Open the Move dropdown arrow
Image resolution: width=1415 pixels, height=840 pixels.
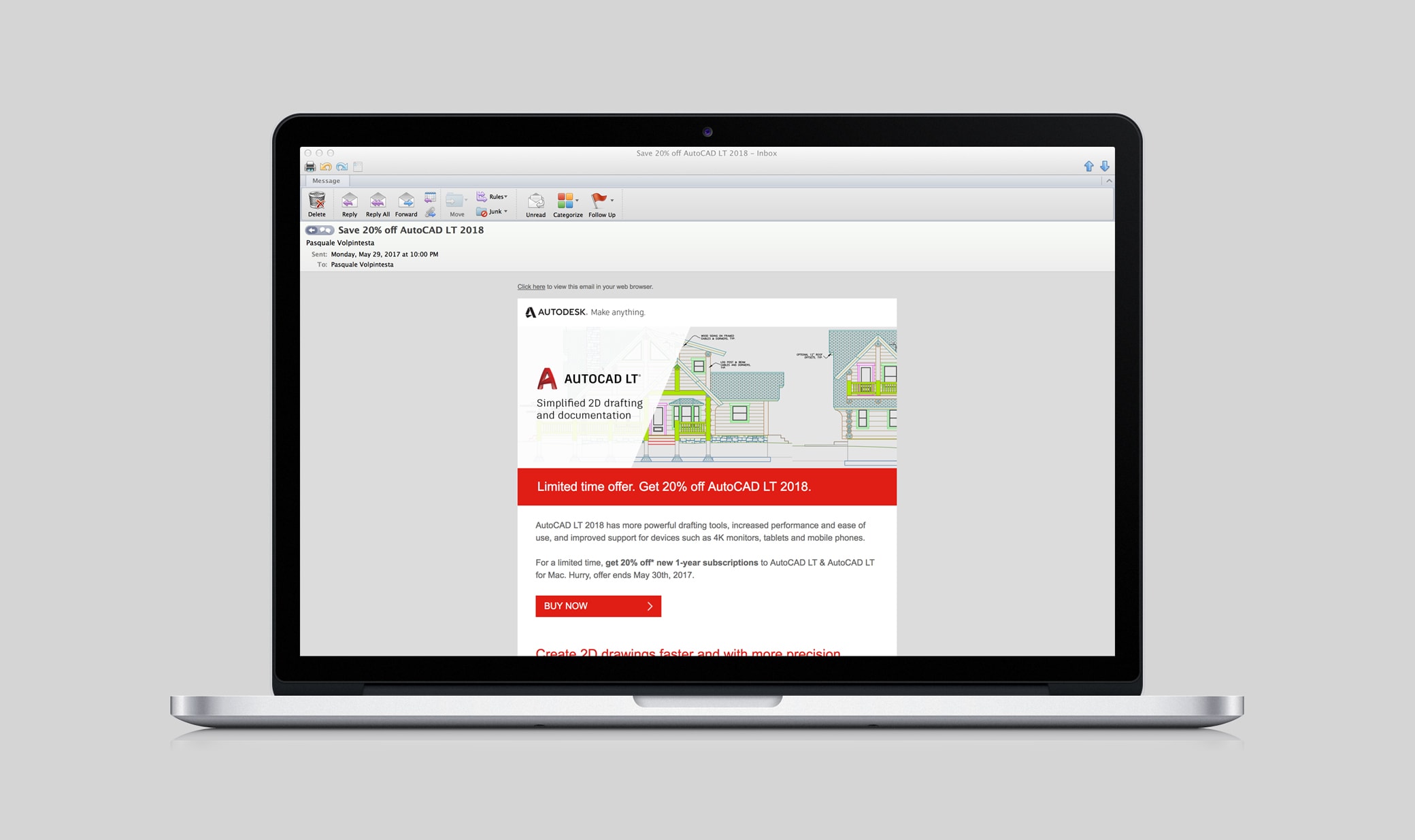click(x=466, y=201)
